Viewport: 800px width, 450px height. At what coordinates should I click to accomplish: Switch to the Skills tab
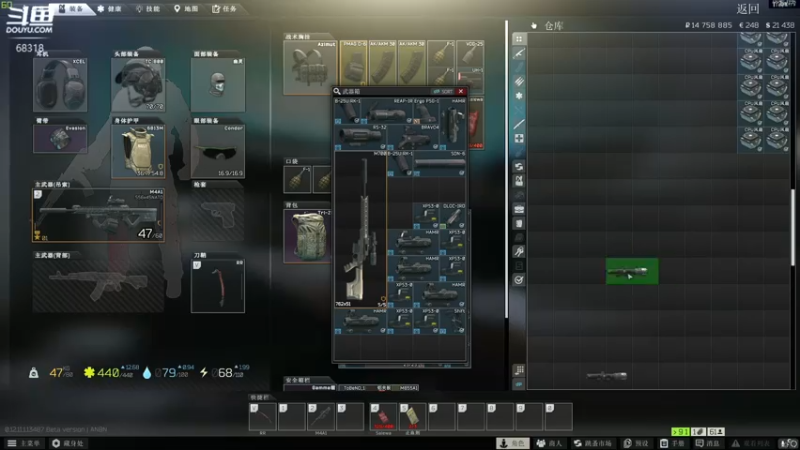(x=148, y=9)
